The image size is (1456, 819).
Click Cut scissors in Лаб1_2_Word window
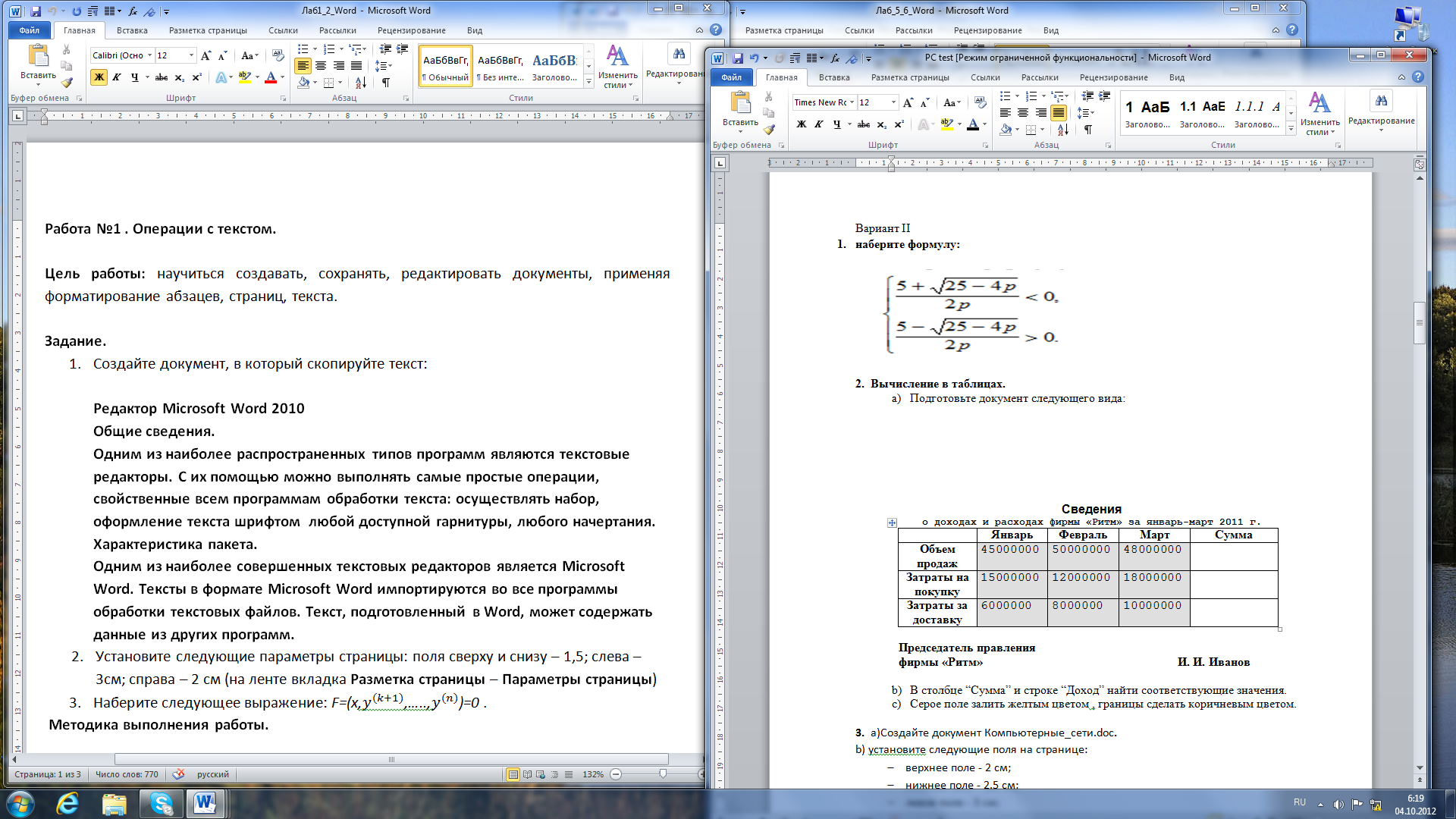pyautogui.click(x=66, y=50)
